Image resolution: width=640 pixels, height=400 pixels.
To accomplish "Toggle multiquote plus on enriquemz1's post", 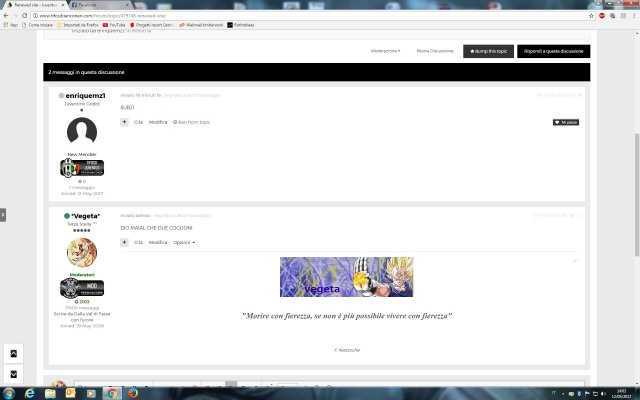I will pos(124,122).
